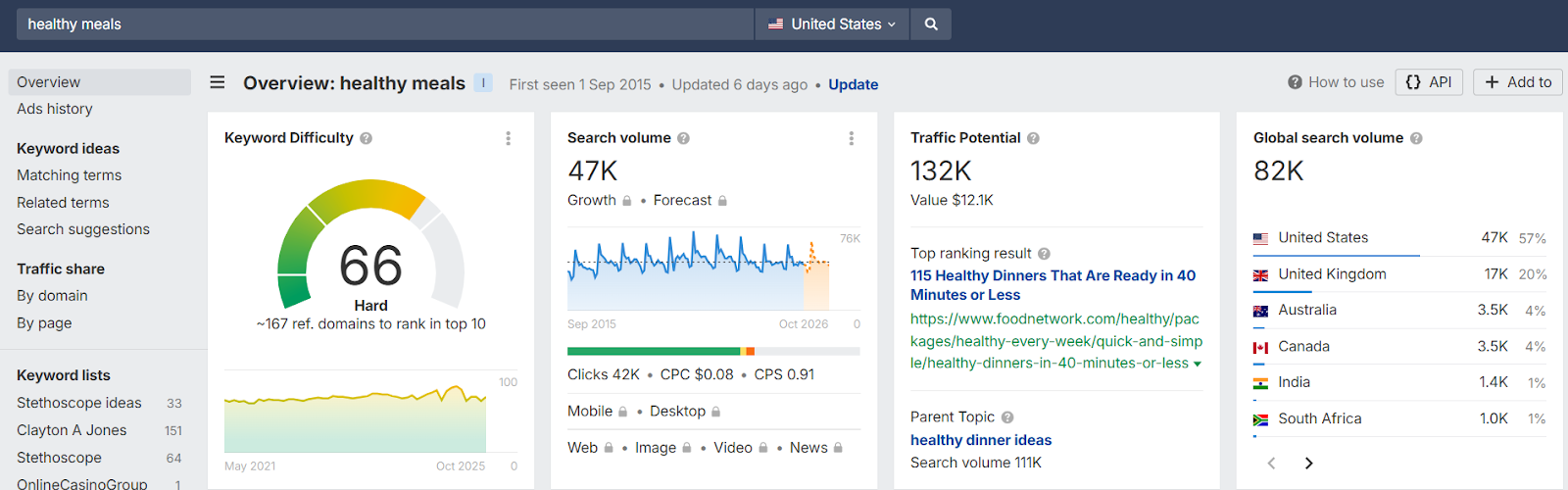The width and height of the screenshot is (1568, 490).
Task: Select the India row
Action: tap(1399, 382)
